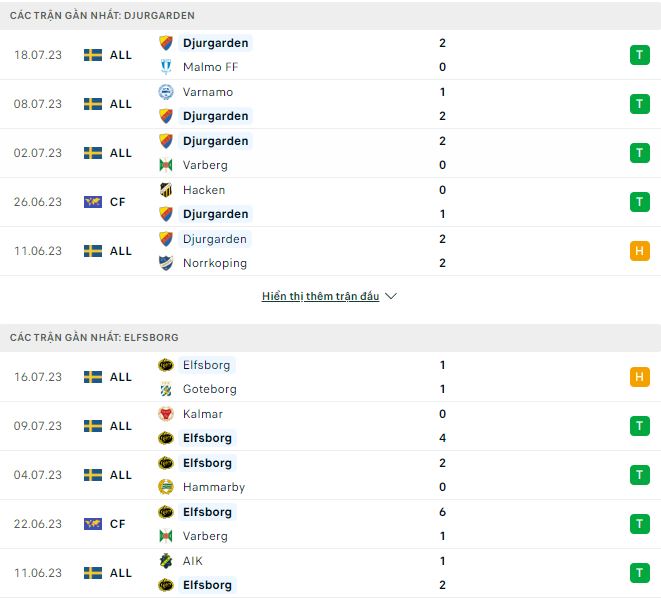Click Malmo FF team crest icon
Screen dimensions: 661x599
tap(166, 67)
